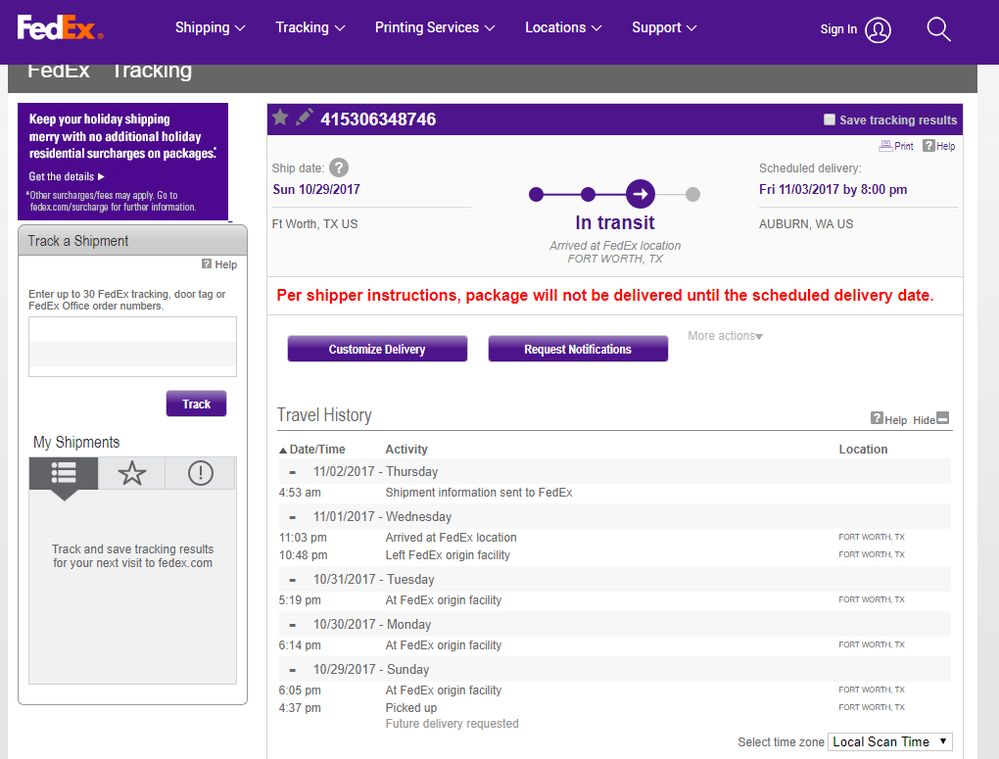Show My Shipments favorites star tab
This screenshot has height=759, width=999.
coord(132,473)
